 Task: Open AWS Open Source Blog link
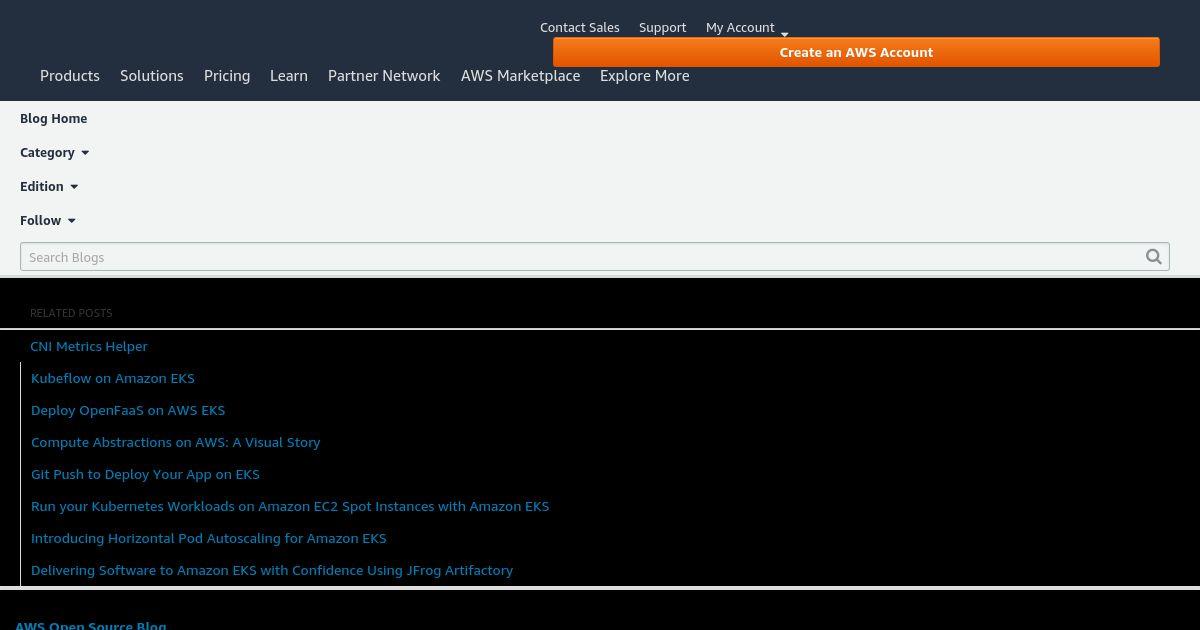pos(91,624)
